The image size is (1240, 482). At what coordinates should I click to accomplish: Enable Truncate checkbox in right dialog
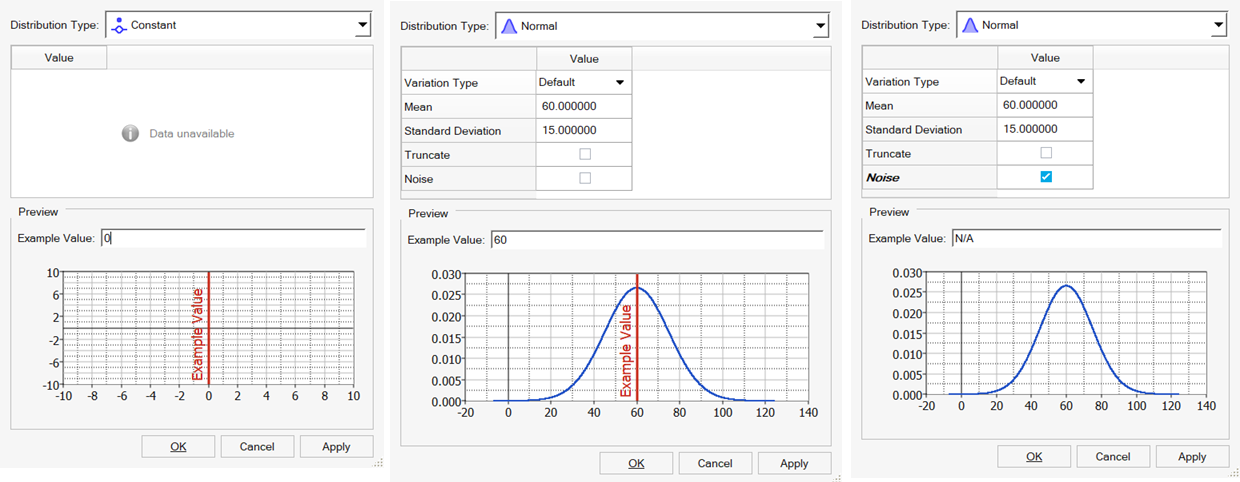coord(1046,153)
